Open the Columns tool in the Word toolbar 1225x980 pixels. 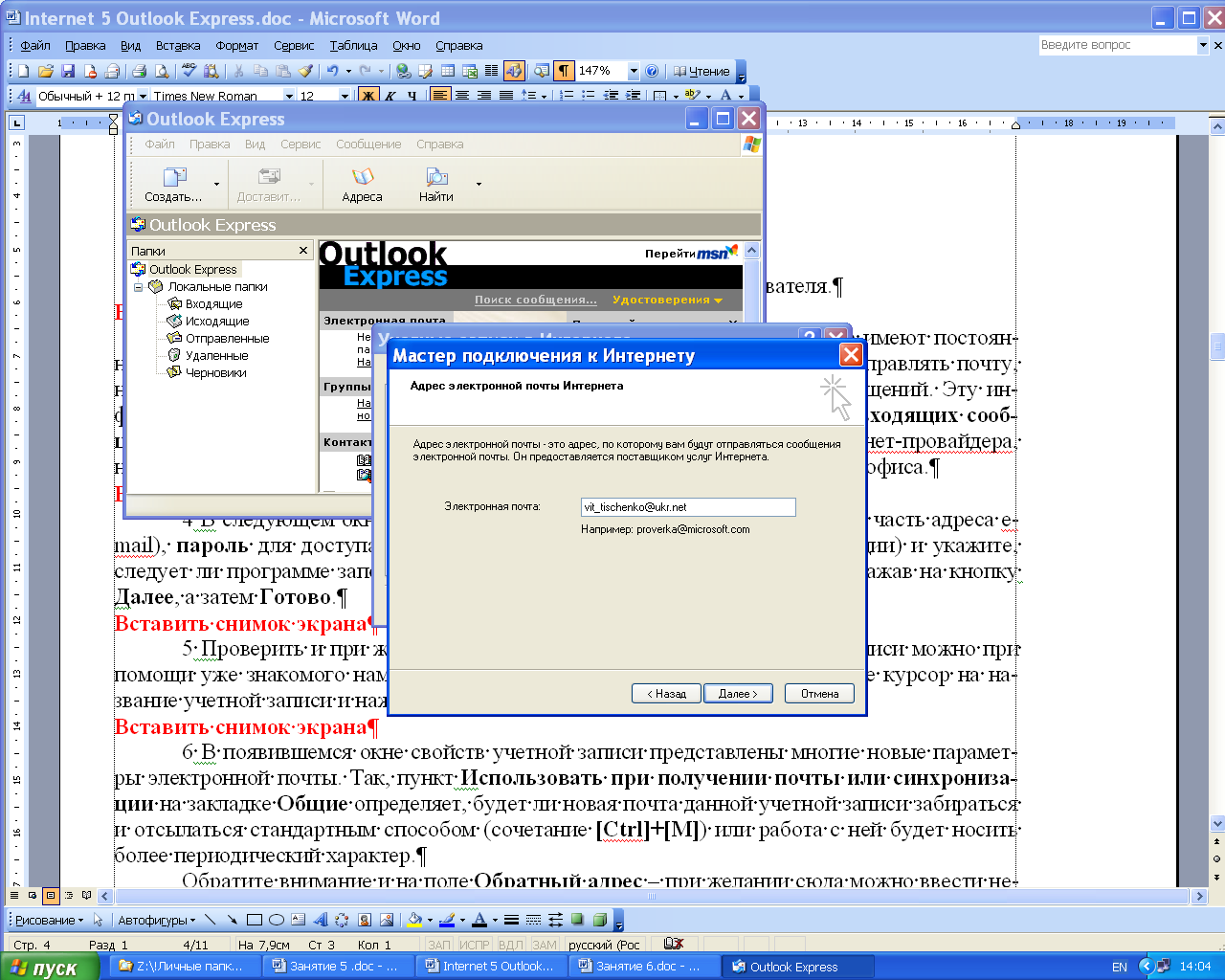[491, 71]
